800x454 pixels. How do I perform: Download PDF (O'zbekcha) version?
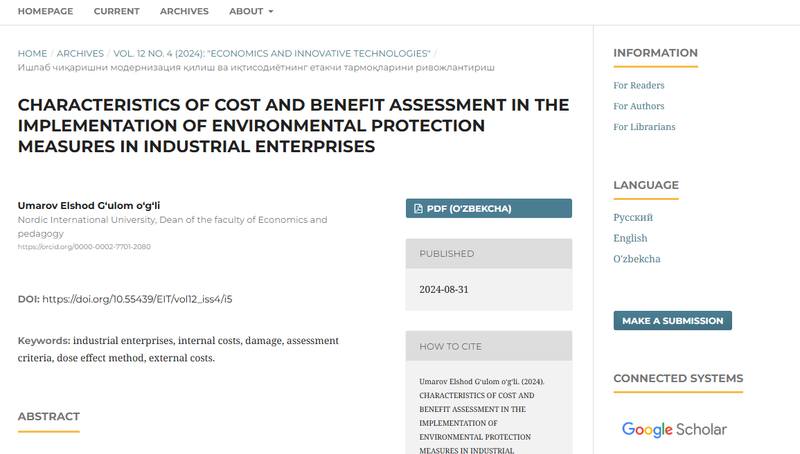click(x=488, y=209)
